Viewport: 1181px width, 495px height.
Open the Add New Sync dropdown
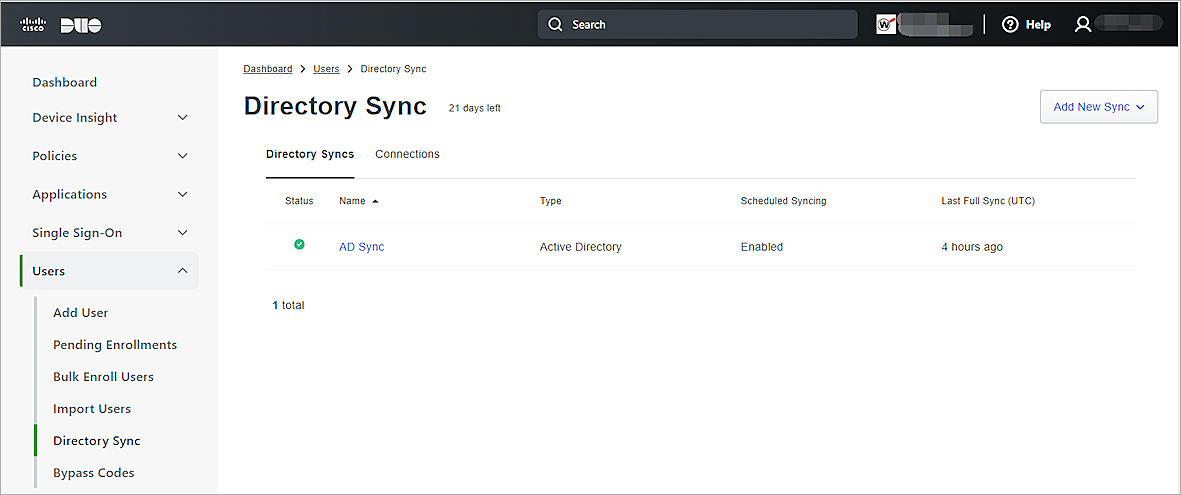coord(1098,107)
